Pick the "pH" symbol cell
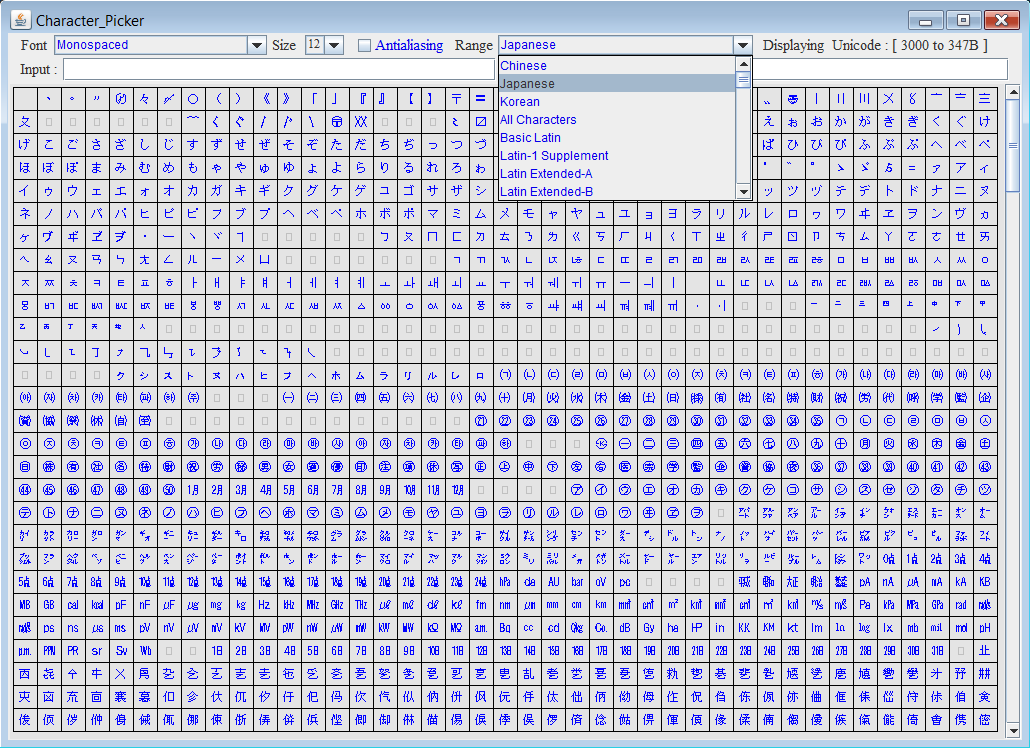1030x748 pixels. tap(985, 629)
